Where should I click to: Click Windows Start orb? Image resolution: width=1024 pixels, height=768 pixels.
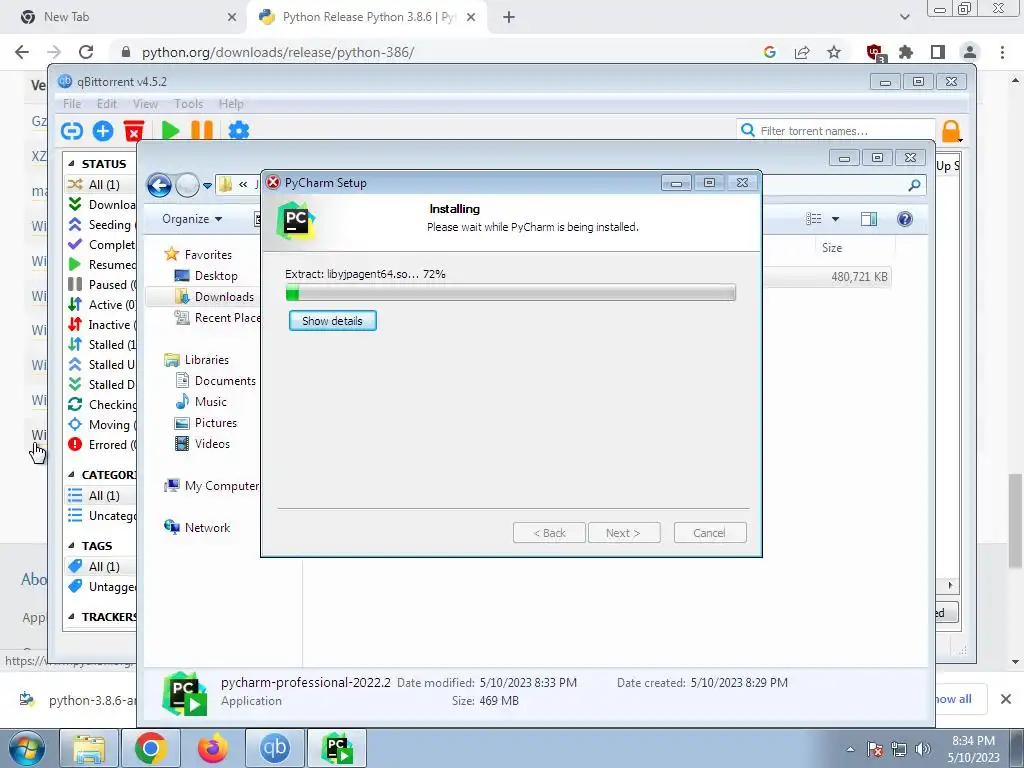25,748
